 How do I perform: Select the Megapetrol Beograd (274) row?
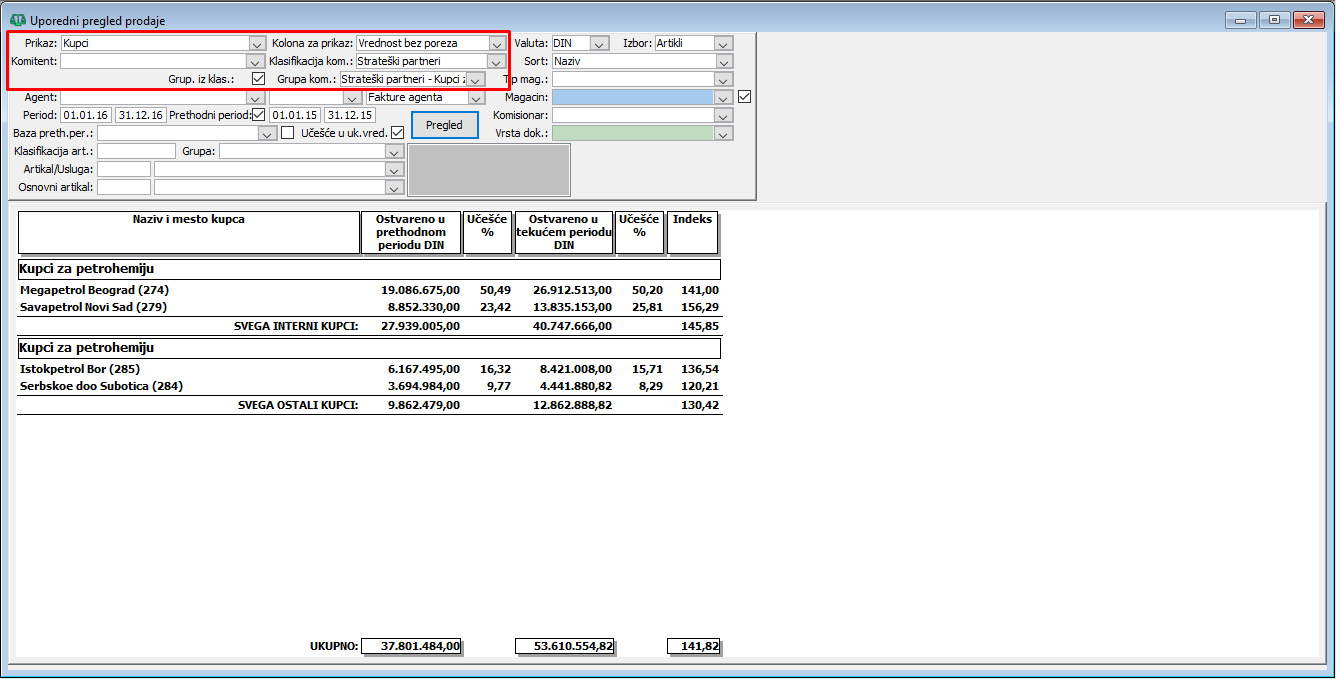[x=370, y=290]
